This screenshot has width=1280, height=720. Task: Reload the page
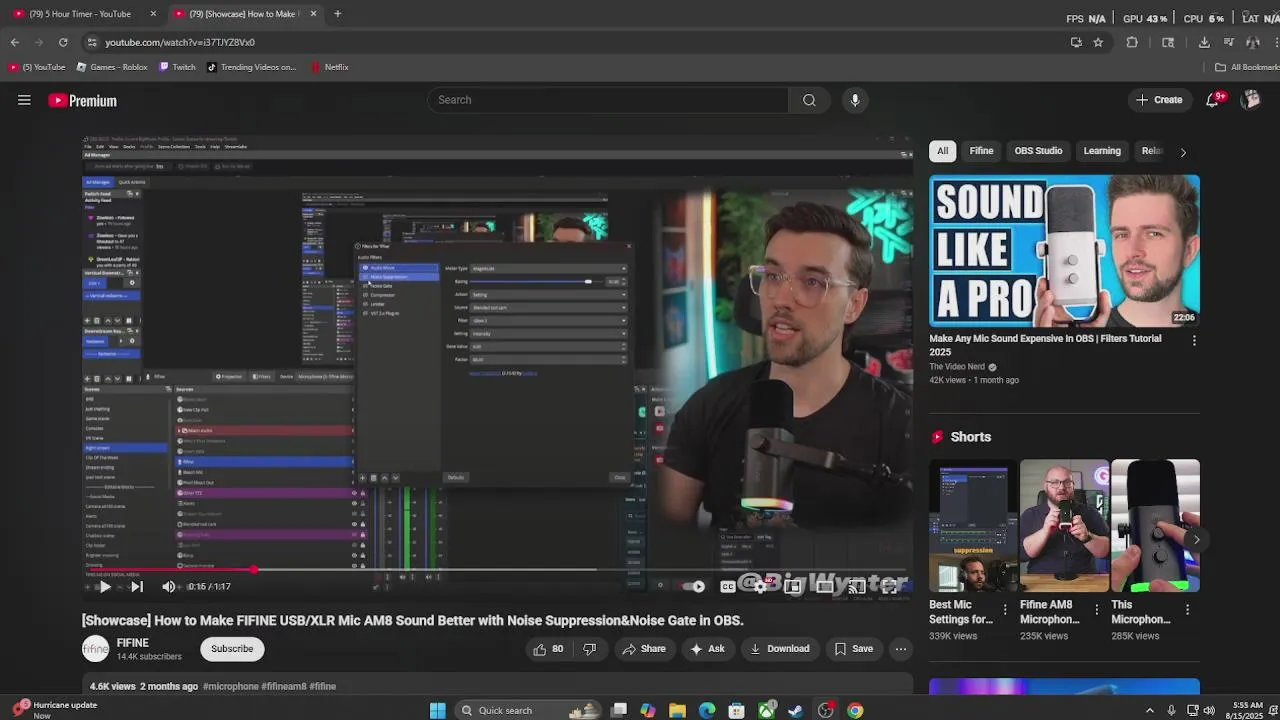(x=63, y=42)
